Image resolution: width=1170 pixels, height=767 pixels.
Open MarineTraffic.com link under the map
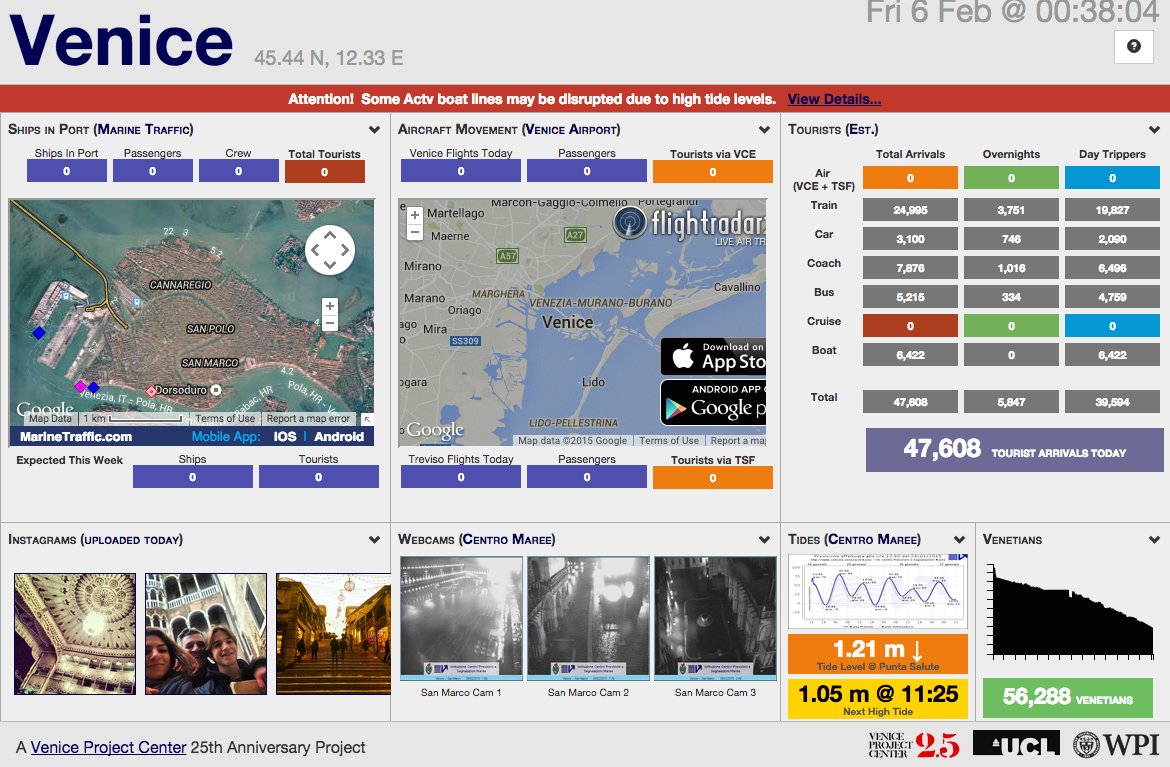76,436
